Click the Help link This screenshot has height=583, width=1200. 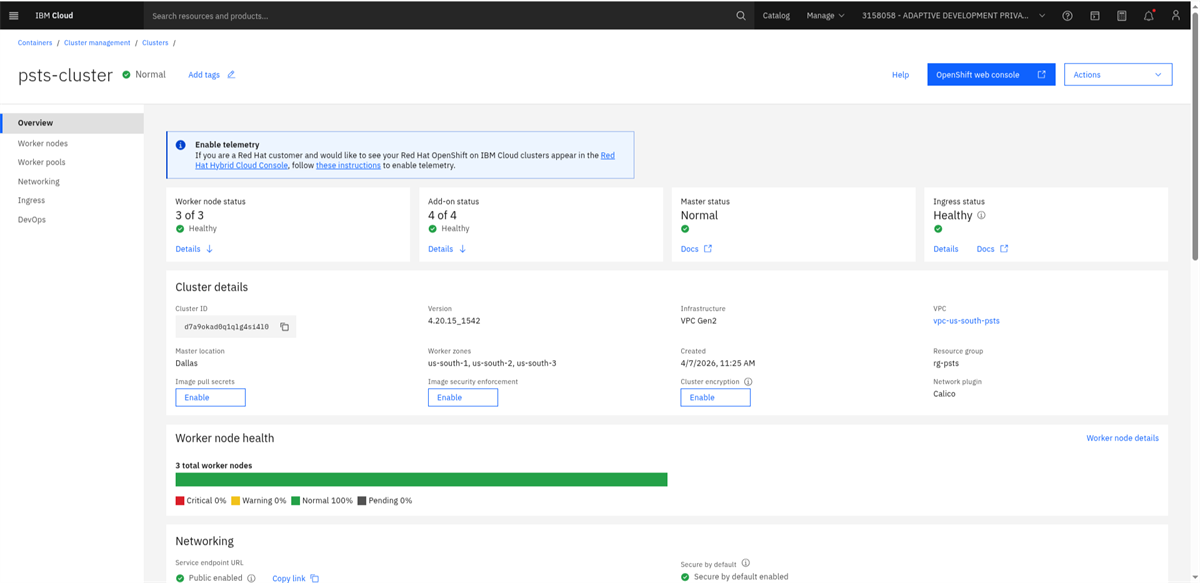point(900,75)
